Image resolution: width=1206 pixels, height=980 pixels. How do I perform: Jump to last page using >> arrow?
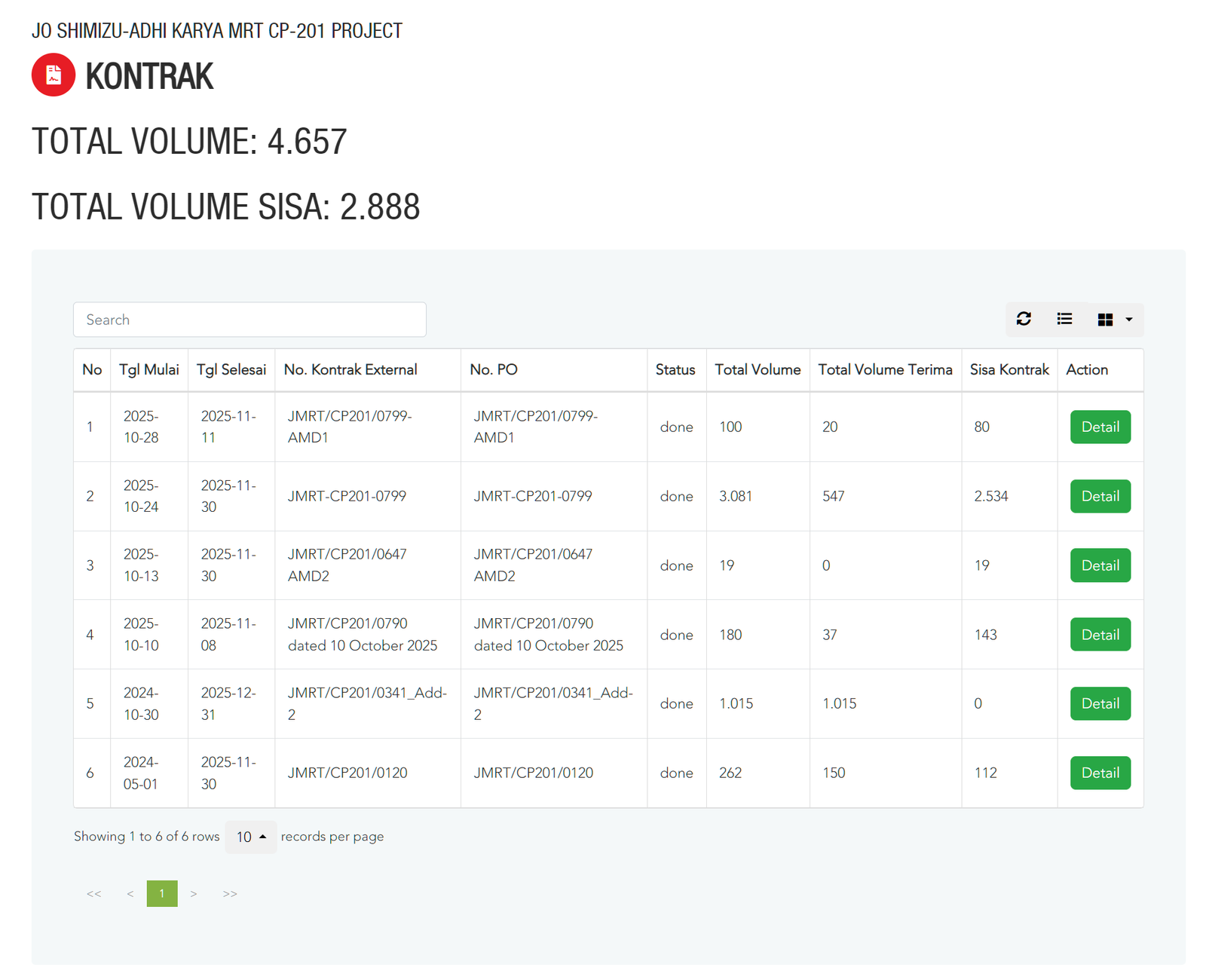[x=230, y=894]
